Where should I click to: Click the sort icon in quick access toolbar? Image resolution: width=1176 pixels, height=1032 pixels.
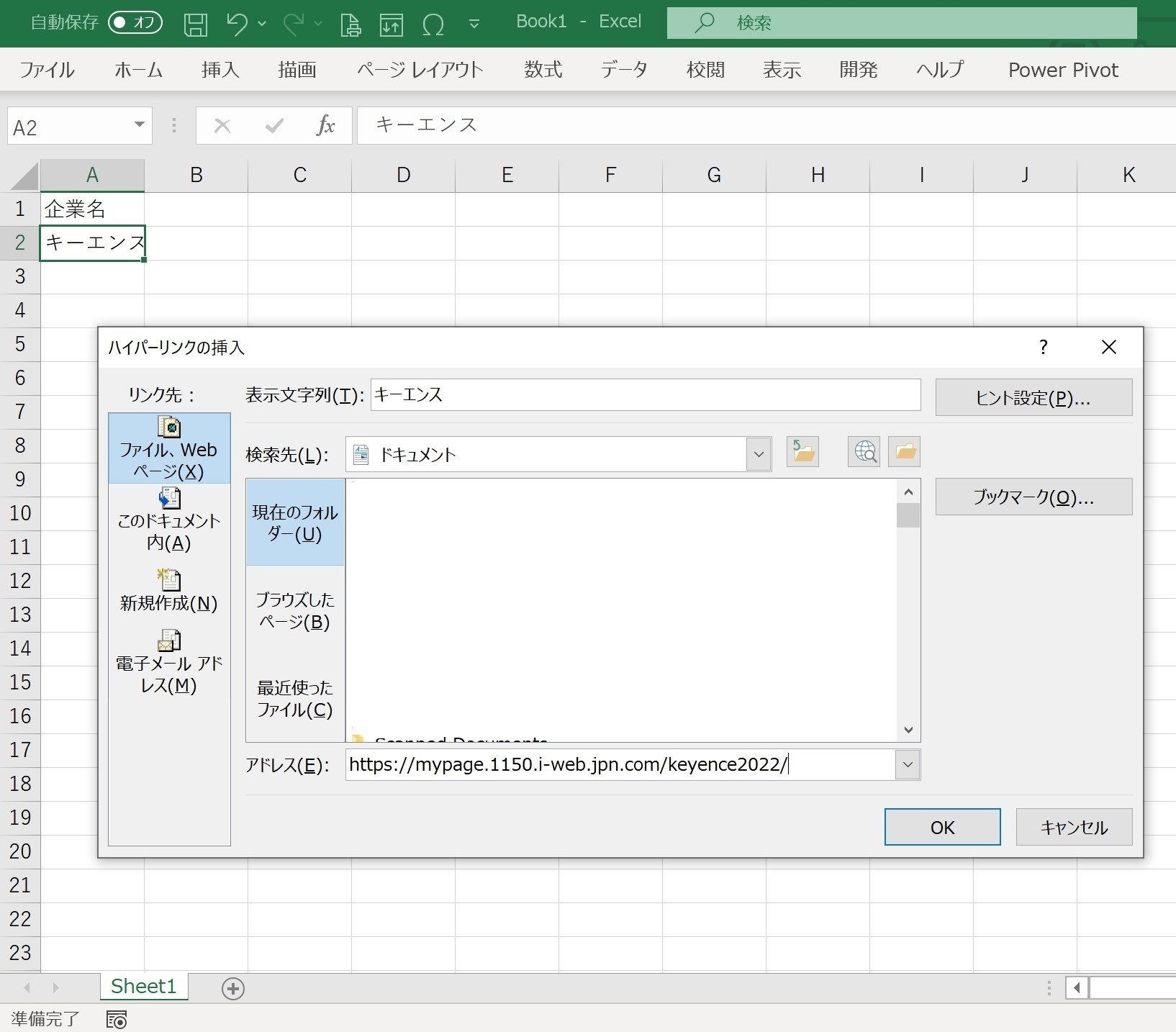pyautogui.click(x=392, y=24)
